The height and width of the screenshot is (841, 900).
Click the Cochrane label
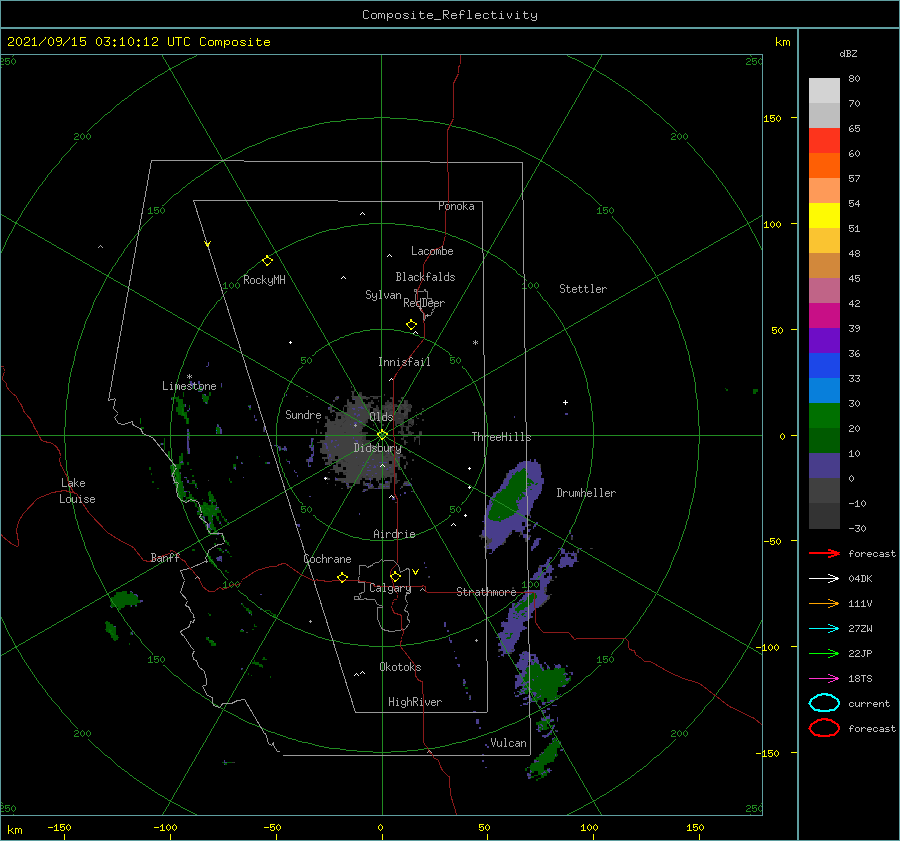[327, 559]
